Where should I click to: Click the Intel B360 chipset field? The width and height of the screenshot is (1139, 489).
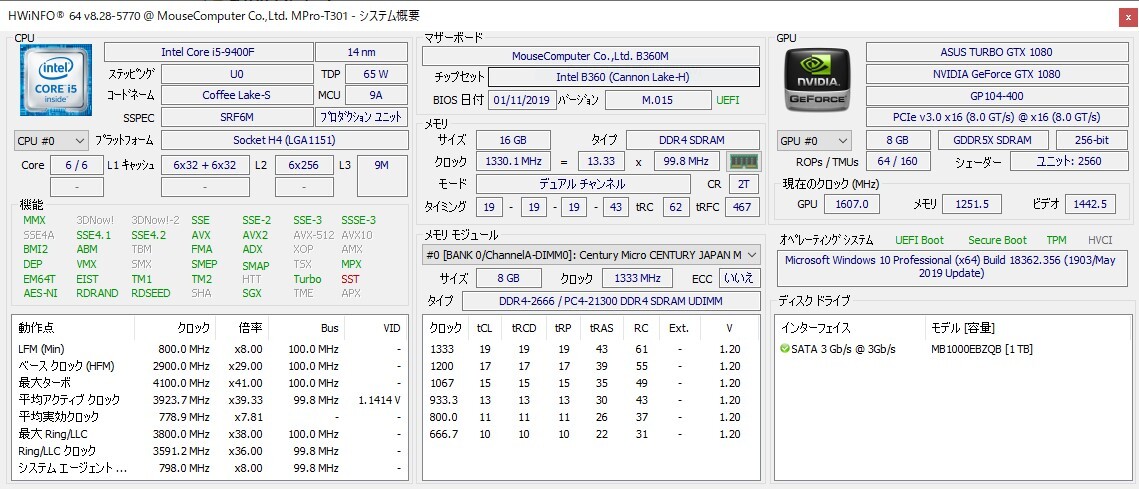tap(624, 77)
